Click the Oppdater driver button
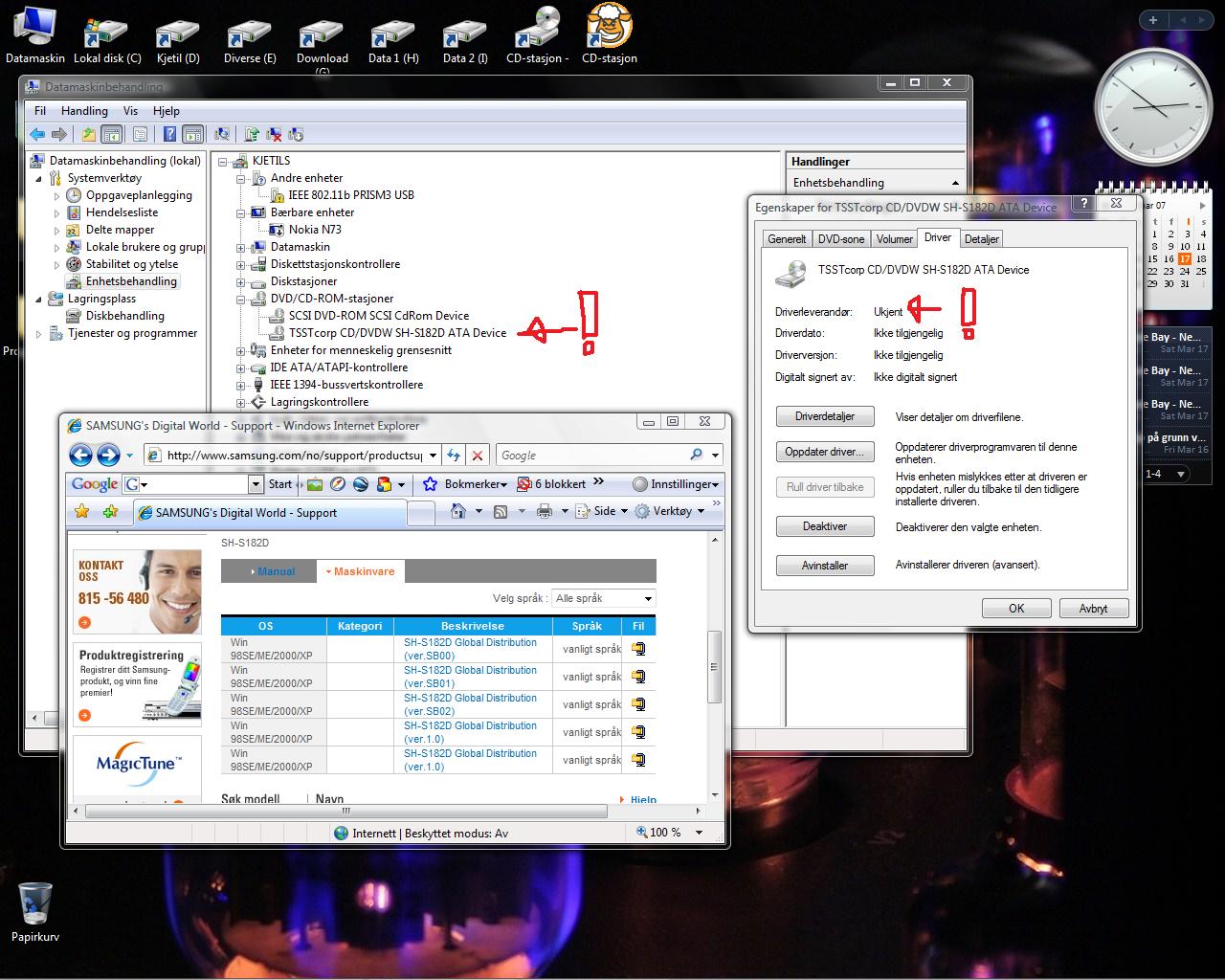 (825, 452)
